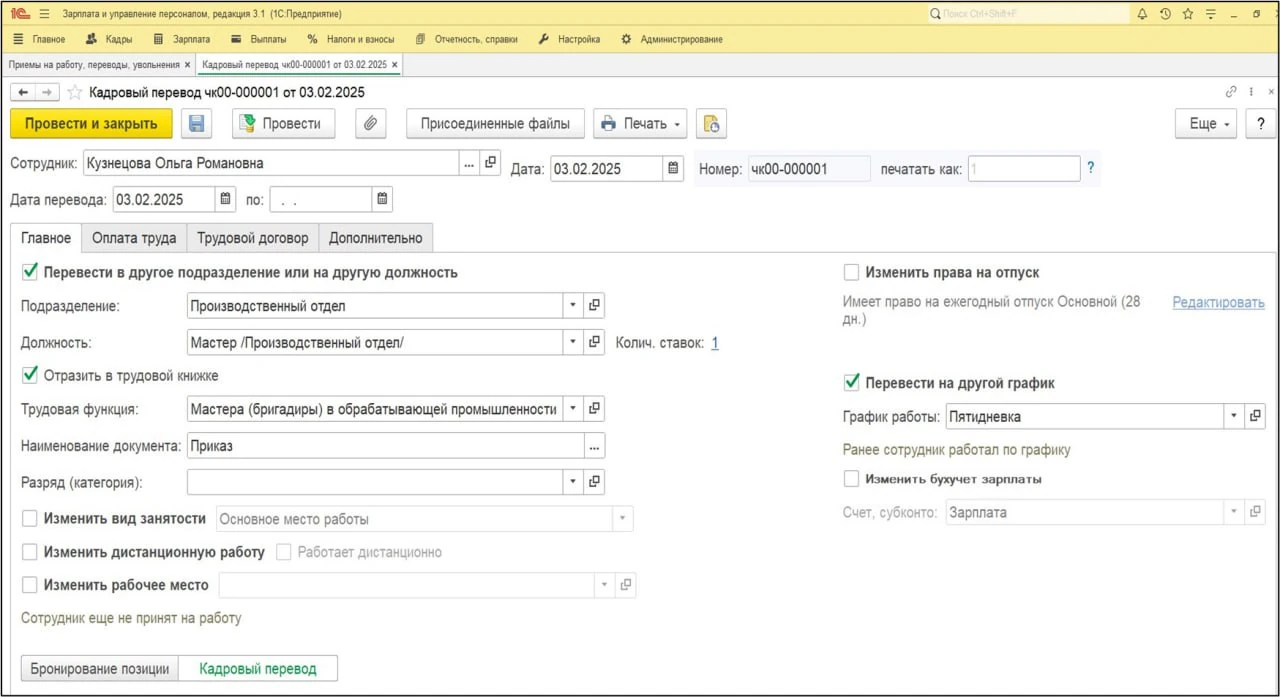Image resolution: width=1280 pixels, height=697 pixels.
Task: Save the document with the floppy disk icon
Action: click(x=196, y=124)
